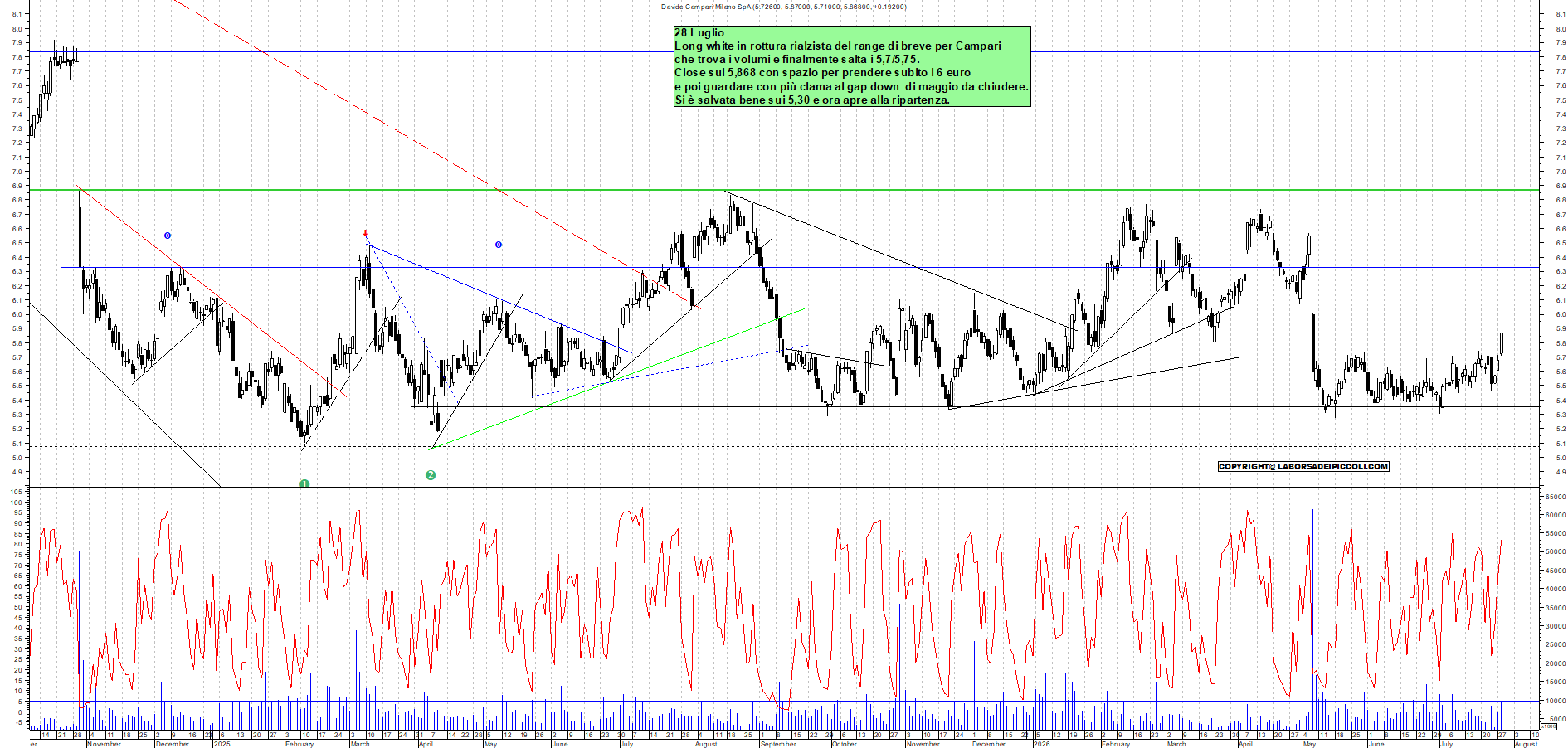1568x748 pixels.
Task: Select the red dashed descending trendline
Action: click(437, 153)
